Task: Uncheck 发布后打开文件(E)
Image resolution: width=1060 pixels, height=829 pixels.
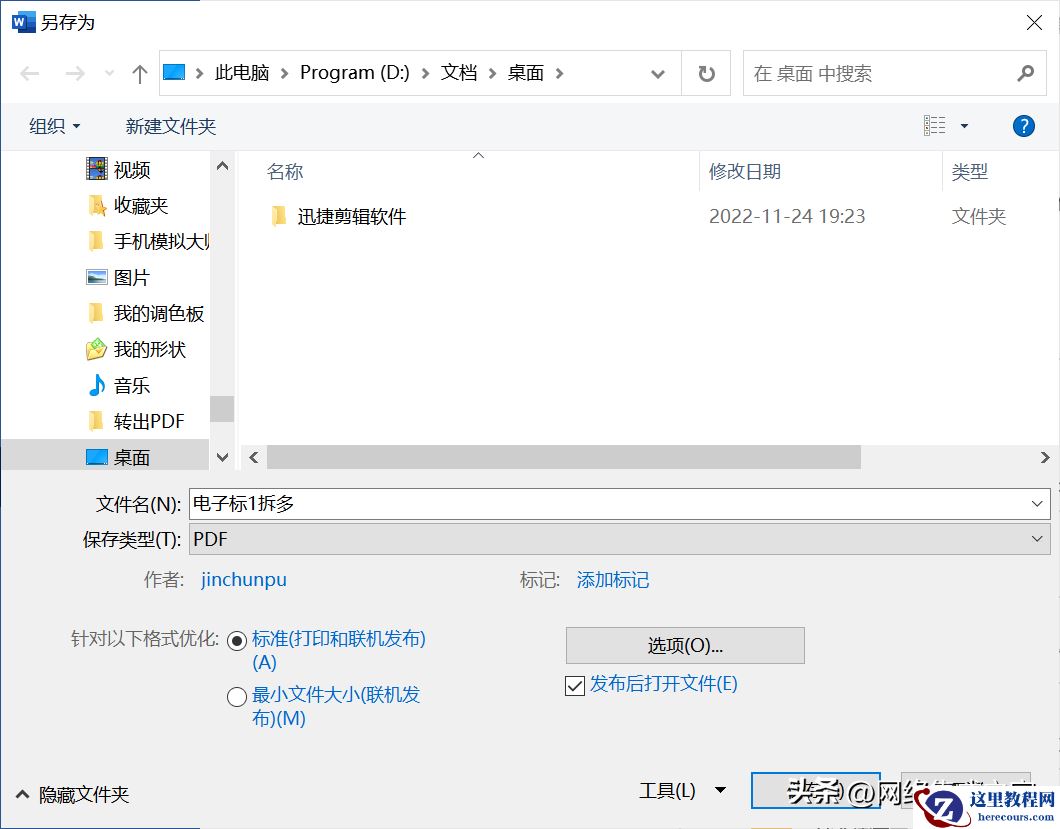Action: [574, 684]
